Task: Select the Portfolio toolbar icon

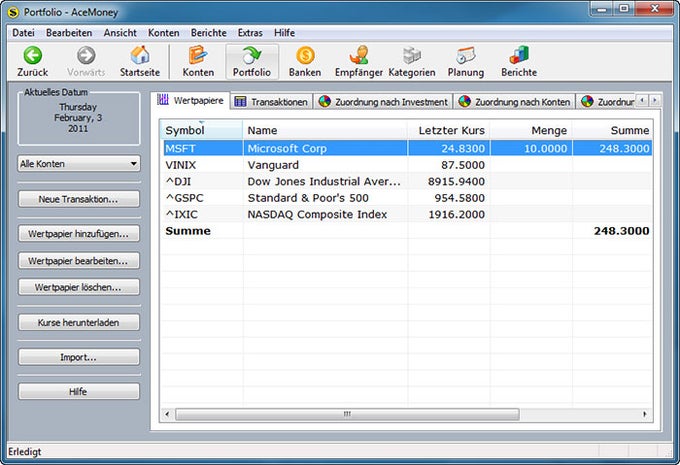Action: point(252,55)
